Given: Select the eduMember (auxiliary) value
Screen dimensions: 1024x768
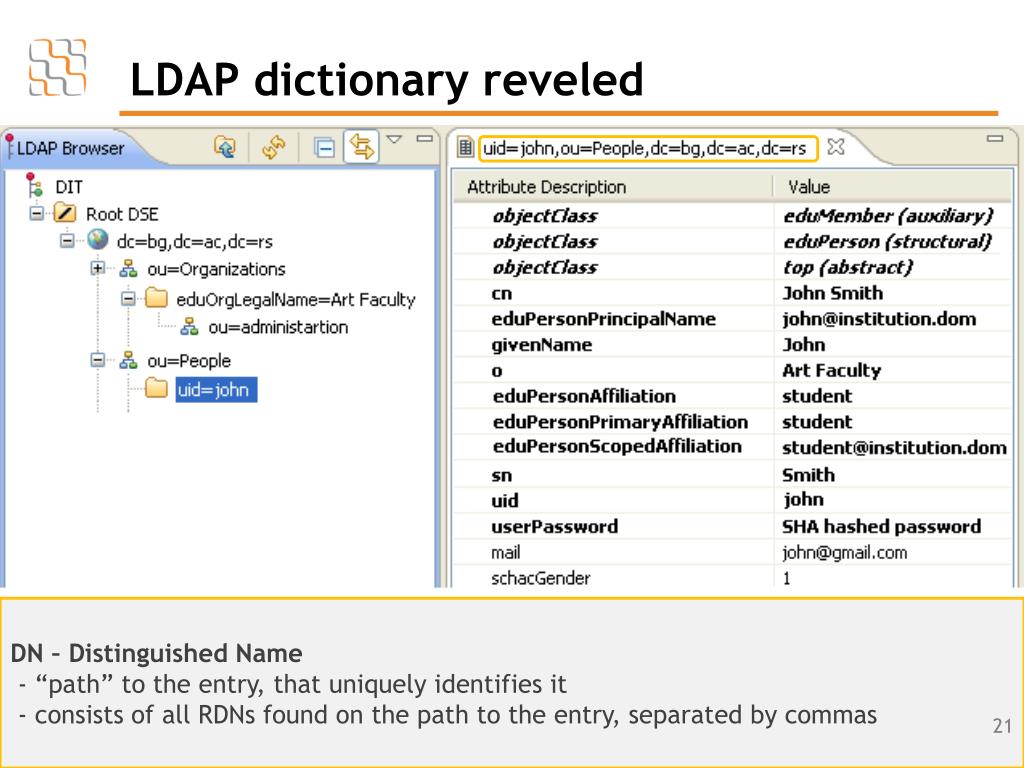Looking at the screenshot, I should click(888, 216).
